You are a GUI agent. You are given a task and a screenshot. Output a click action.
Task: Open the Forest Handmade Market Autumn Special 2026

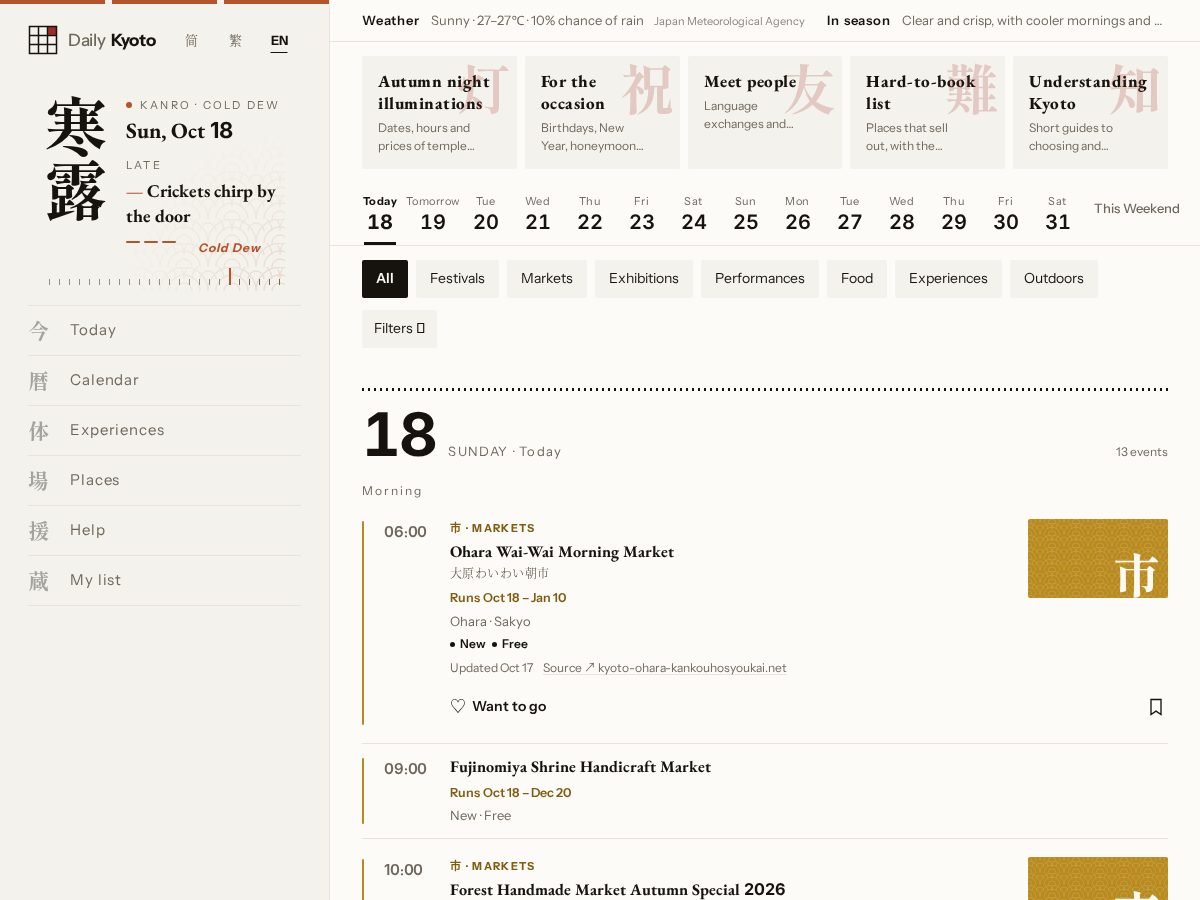[617, 890]
